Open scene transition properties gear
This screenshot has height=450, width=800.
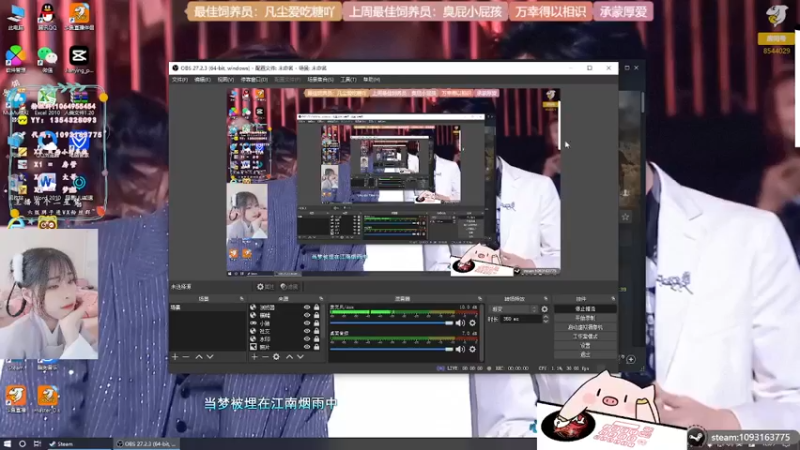point(544,309)
